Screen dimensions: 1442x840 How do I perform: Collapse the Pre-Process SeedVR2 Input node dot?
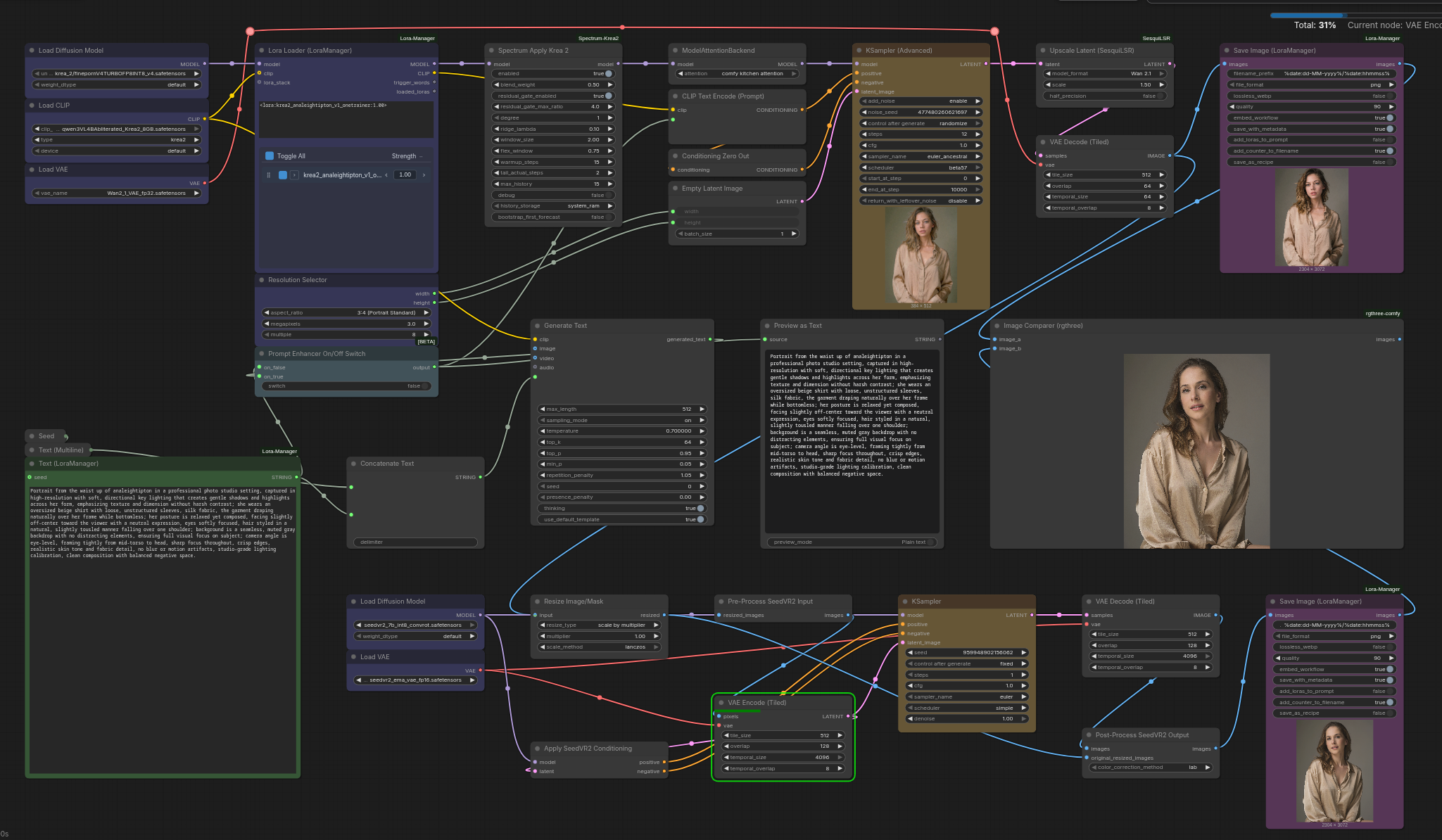tap(721, 602)
